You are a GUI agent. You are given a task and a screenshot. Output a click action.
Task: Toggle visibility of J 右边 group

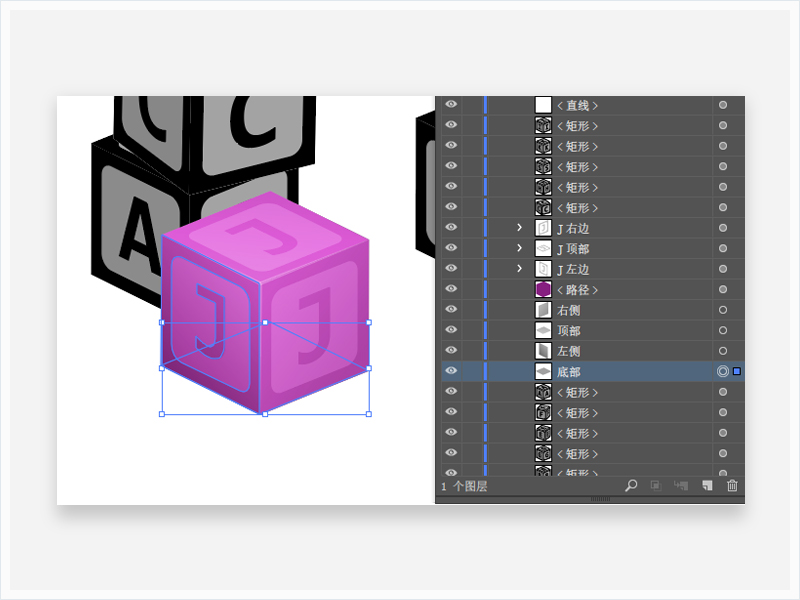pyautogui.click(x=451, y=228)
